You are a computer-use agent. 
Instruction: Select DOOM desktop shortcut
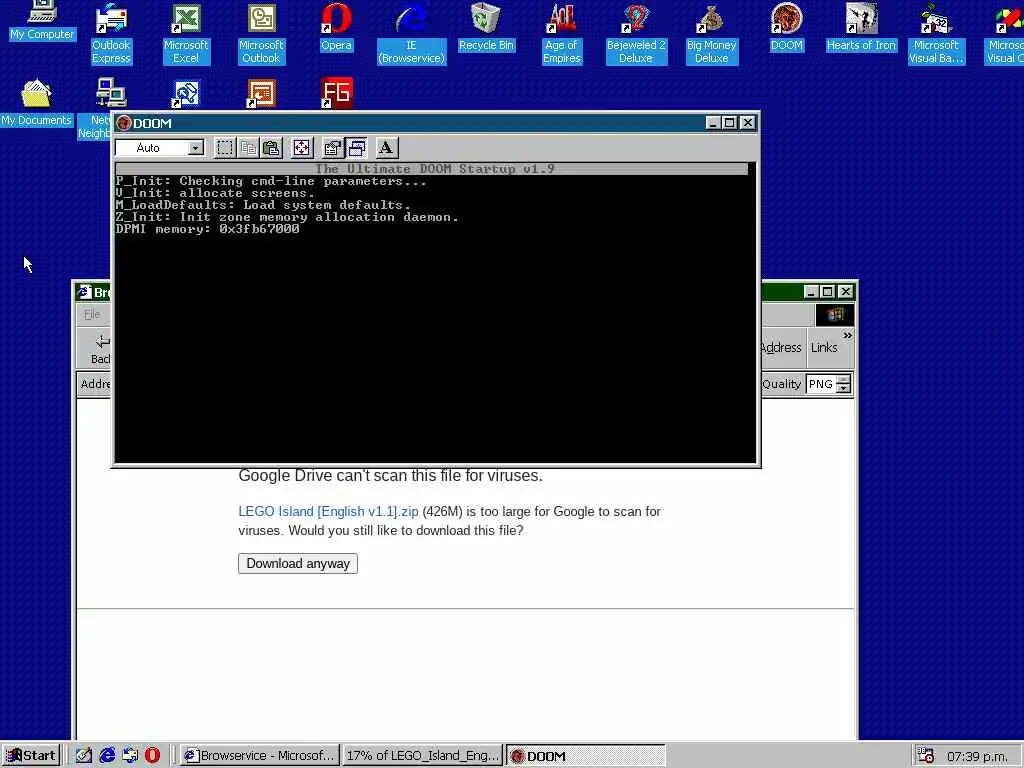[786, 27]
